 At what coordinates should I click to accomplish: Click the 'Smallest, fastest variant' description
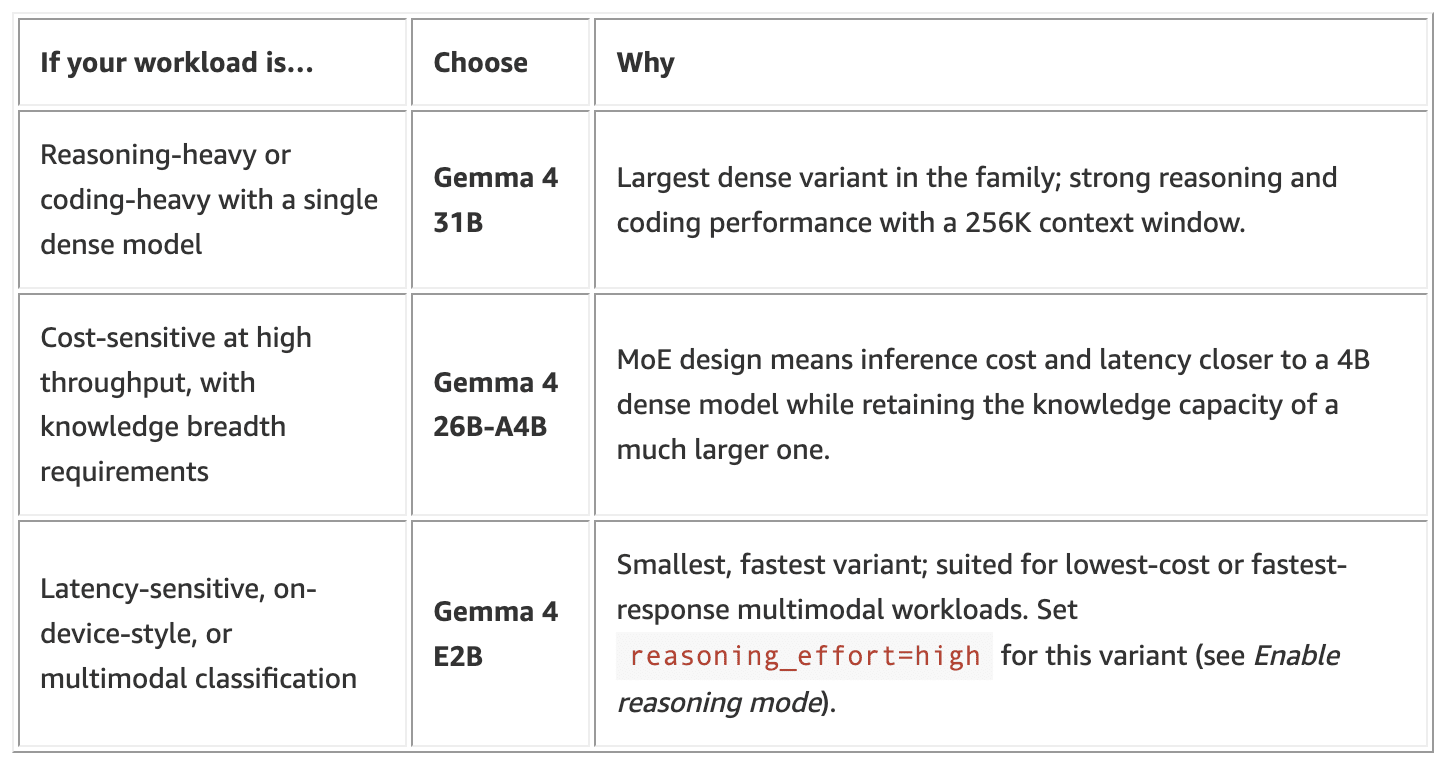(982, 633)
